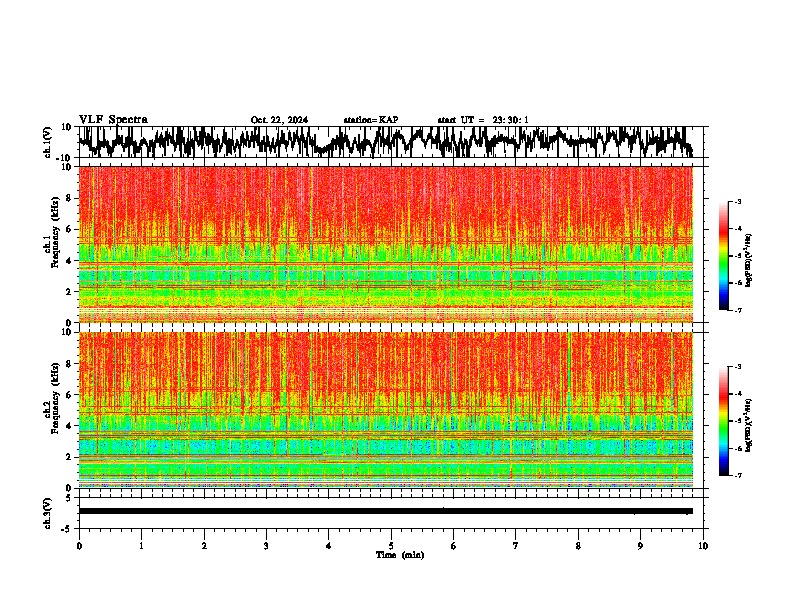Click the ch.1 voltage waveform trace panel
792x612 pixels.
pos(390,142)
